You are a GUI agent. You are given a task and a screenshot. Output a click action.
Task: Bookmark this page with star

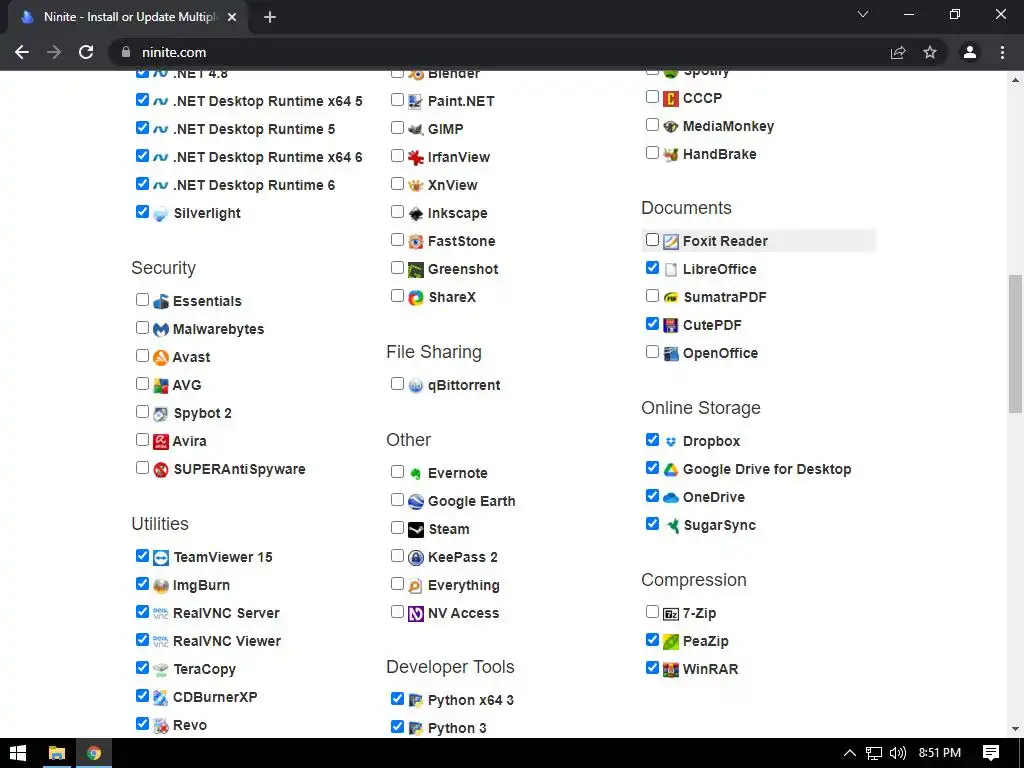[930, 52]
